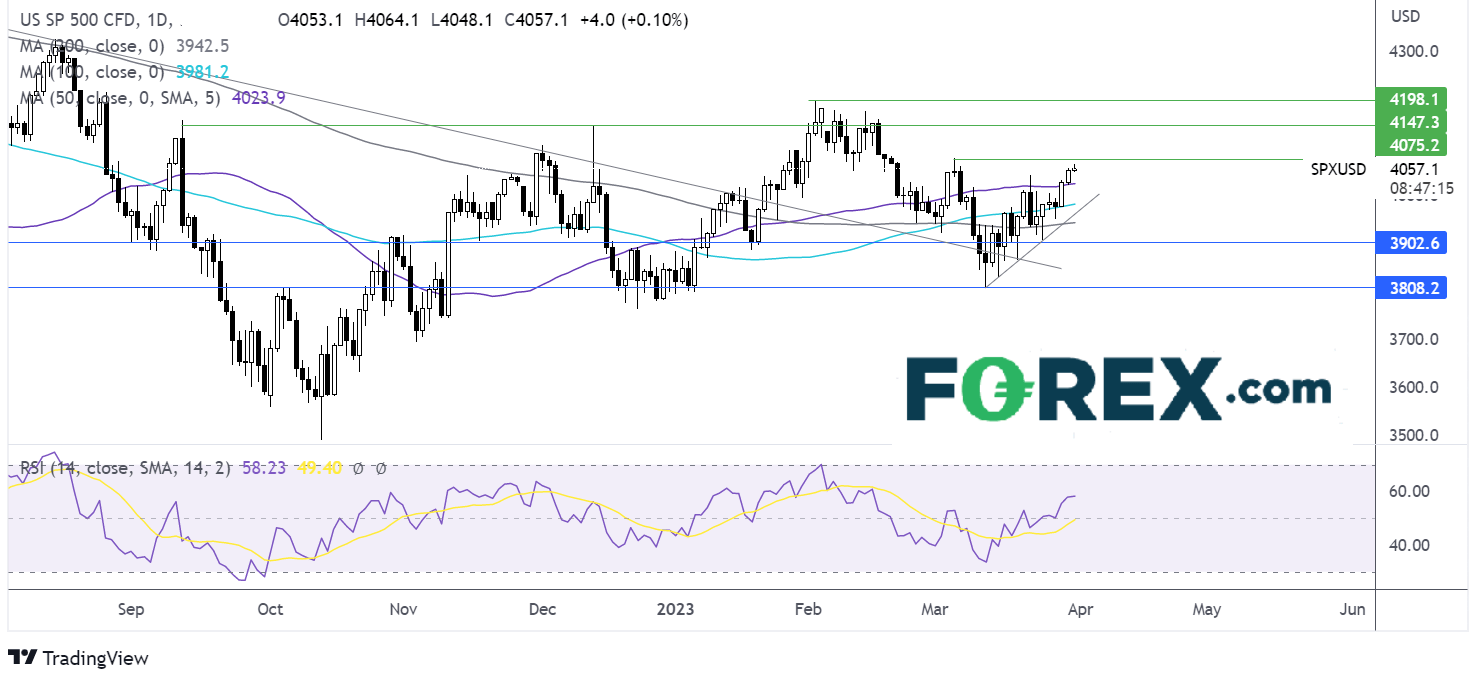1483x684 pixels.
Task: Click the 3600.0 price axis label
Action: [x=1414, y=388]
